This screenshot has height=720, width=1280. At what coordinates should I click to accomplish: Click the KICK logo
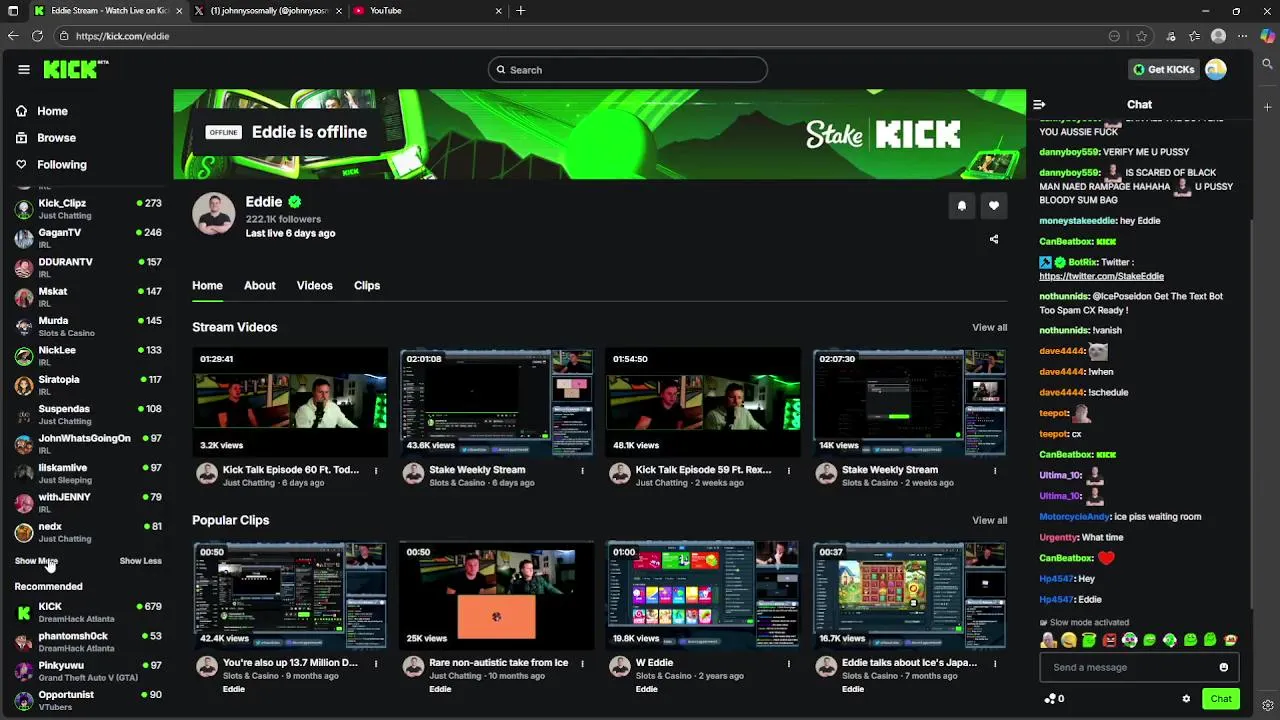[75, 69]
